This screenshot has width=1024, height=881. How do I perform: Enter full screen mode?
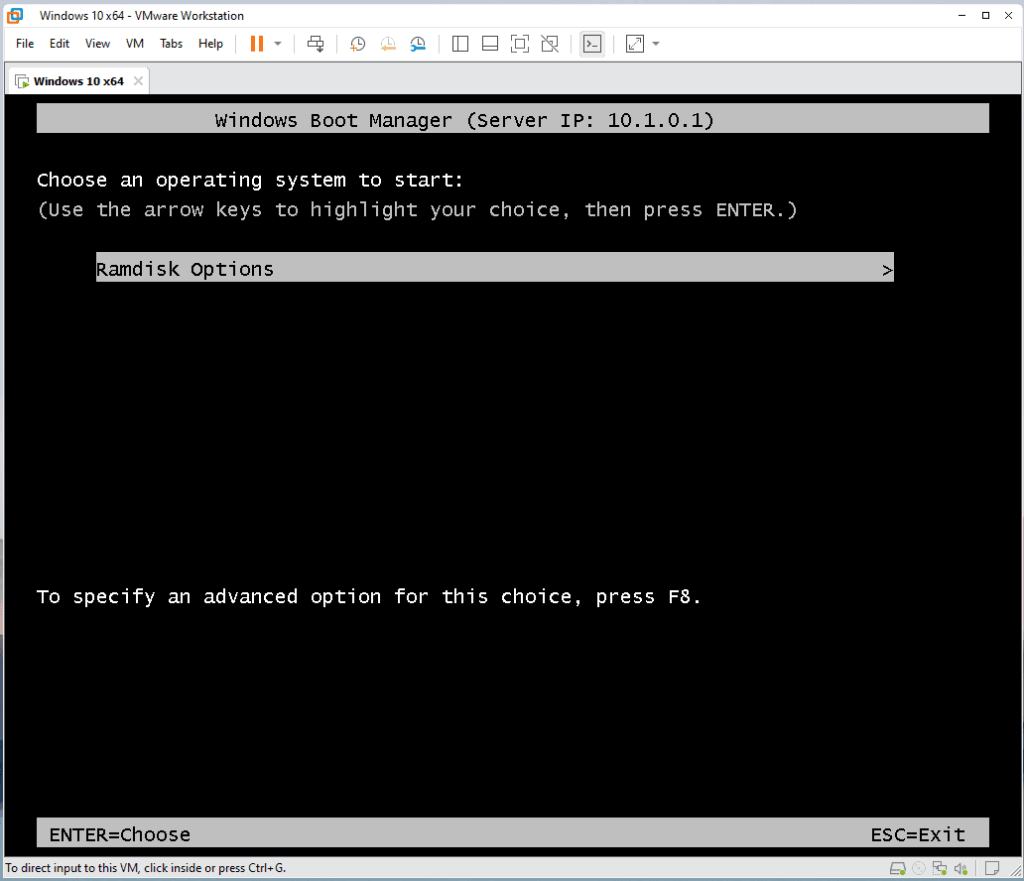(x=519, y=44)
